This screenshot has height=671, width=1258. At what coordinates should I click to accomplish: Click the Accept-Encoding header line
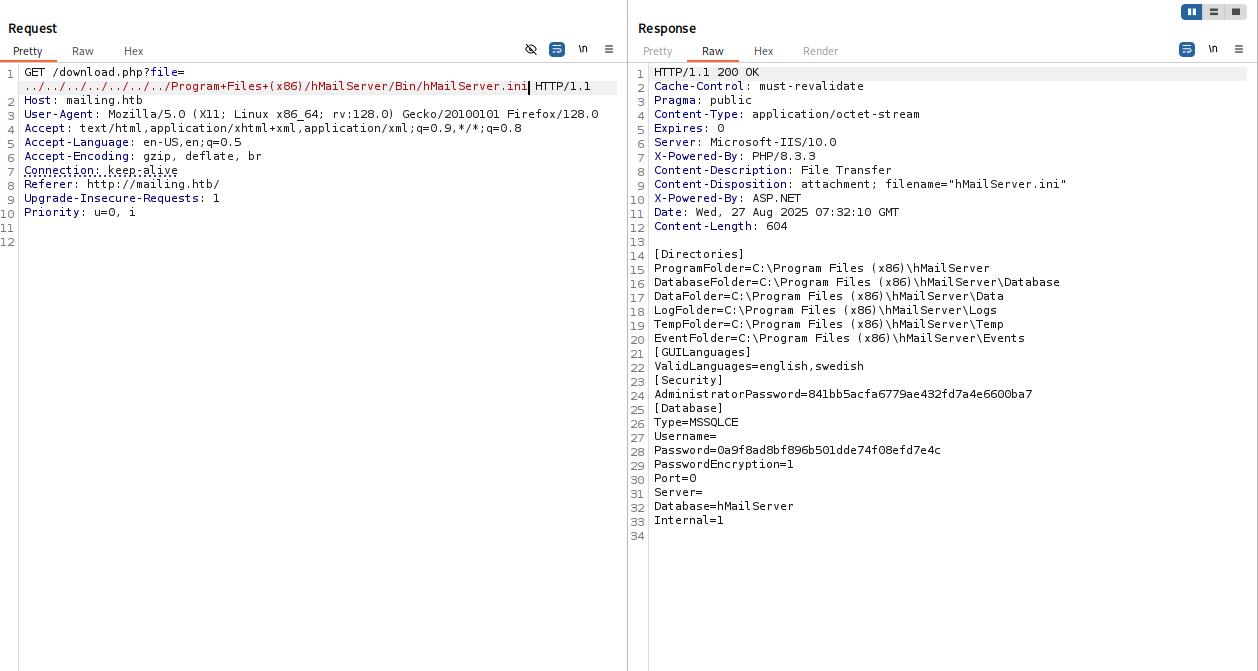143,156
